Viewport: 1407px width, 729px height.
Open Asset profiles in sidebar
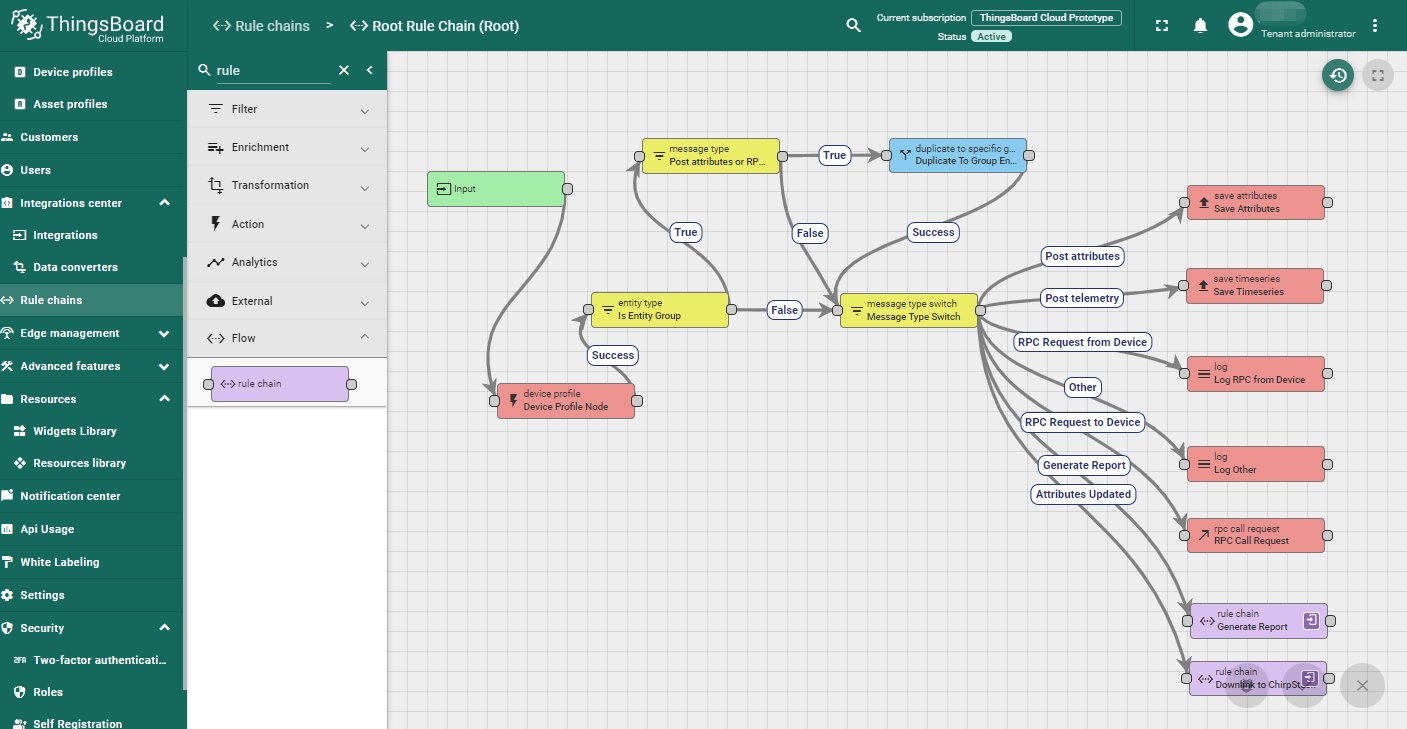point(92,104)
